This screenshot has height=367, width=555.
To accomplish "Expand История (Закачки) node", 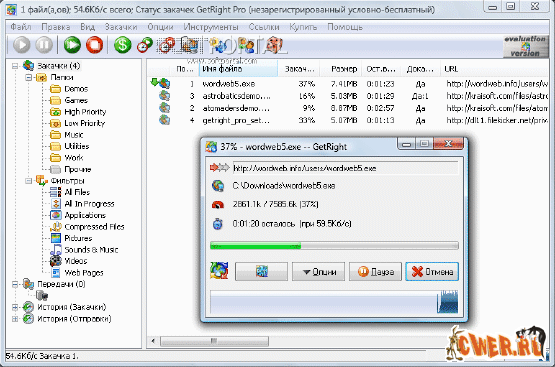I will (x=15, y=307).
